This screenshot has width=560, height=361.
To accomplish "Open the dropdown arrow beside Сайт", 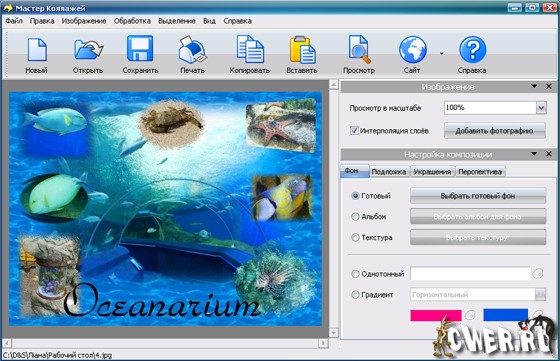I will [441, 54].
